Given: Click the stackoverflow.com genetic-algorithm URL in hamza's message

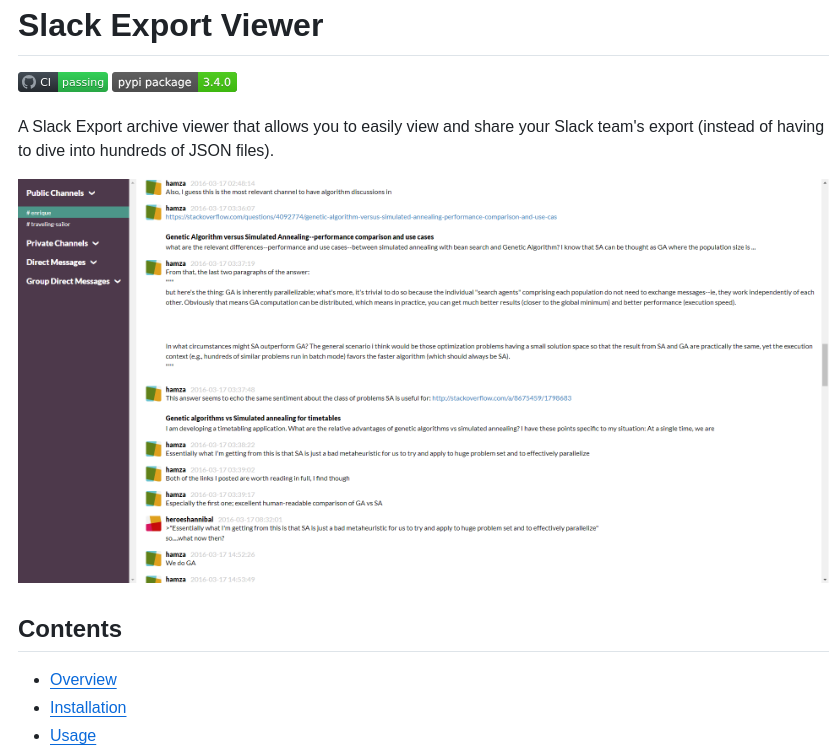Looking at the screenshot, I should 370,215.
